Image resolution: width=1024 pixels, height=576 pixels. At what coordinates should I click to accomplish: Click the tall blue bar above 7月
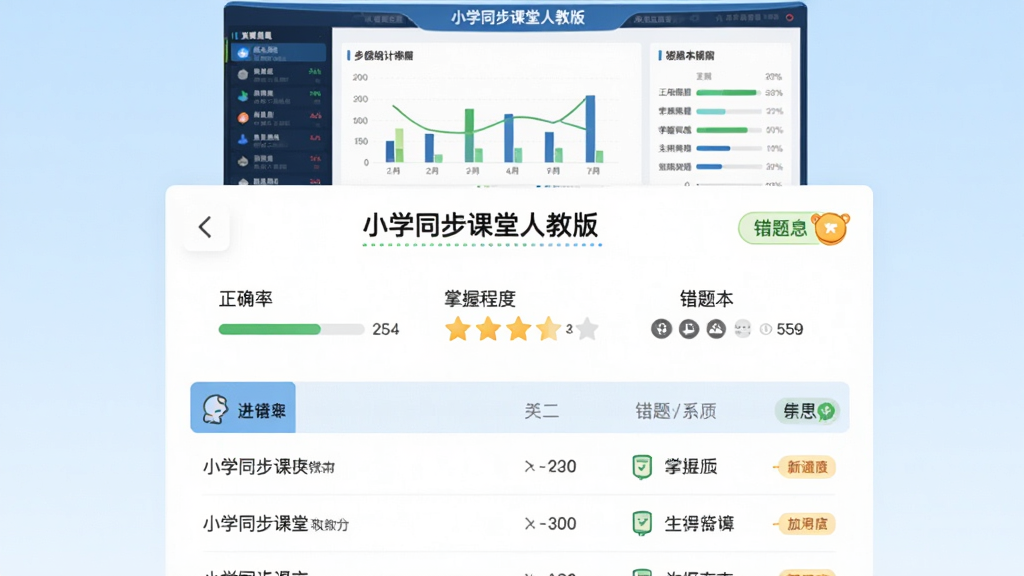tap(590, 129)
